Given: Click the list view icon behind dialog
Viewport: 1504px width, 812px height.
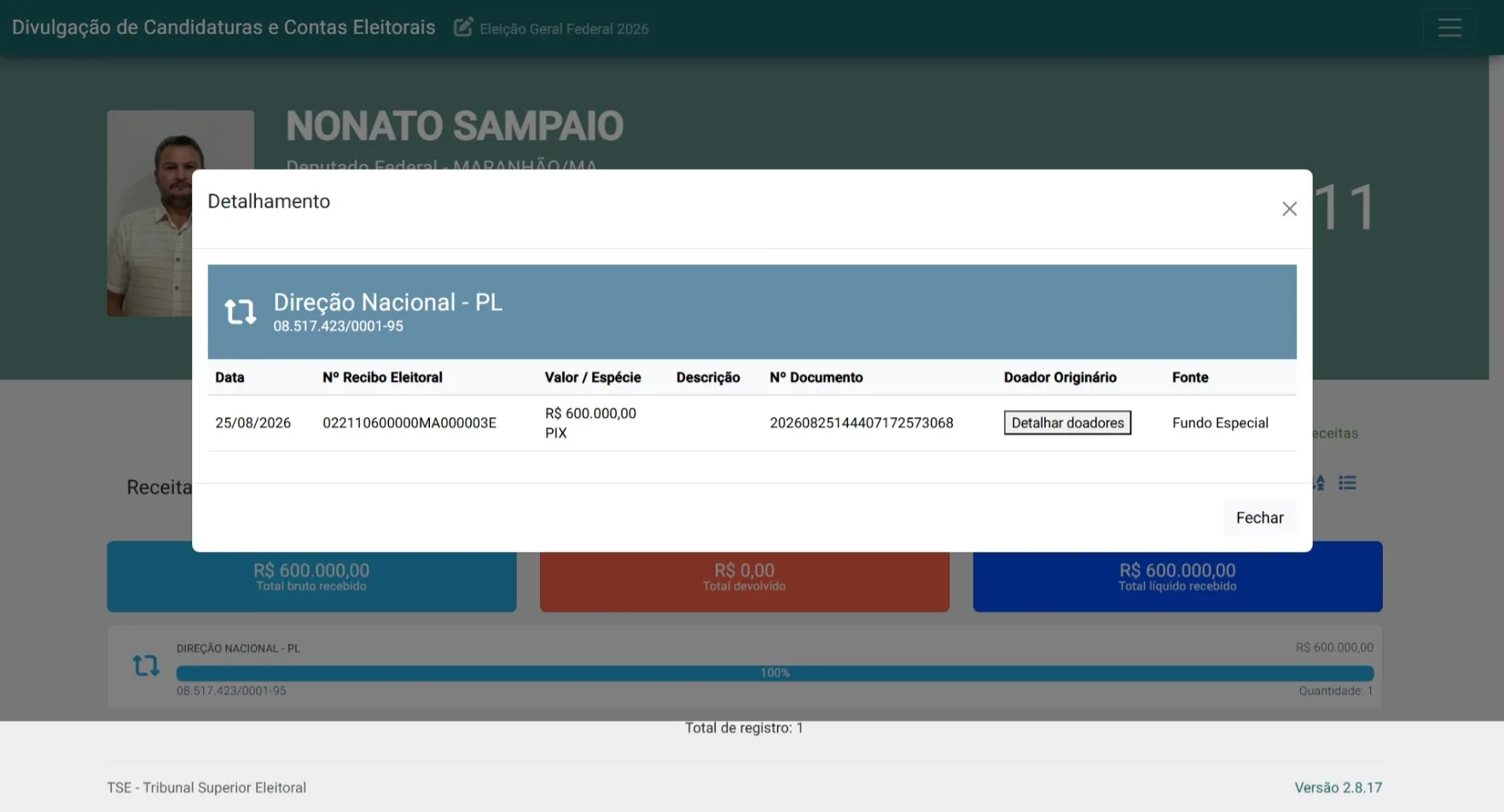Looking at the screenshot, I should [x=1348, y=483].
